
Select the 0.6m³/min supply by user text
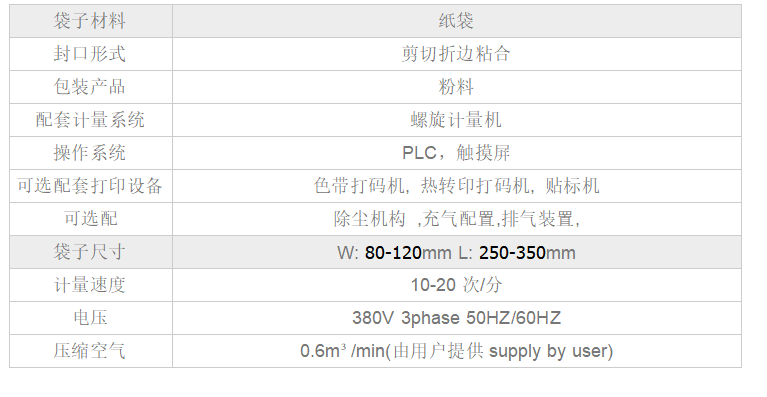(x=456, y=351)
